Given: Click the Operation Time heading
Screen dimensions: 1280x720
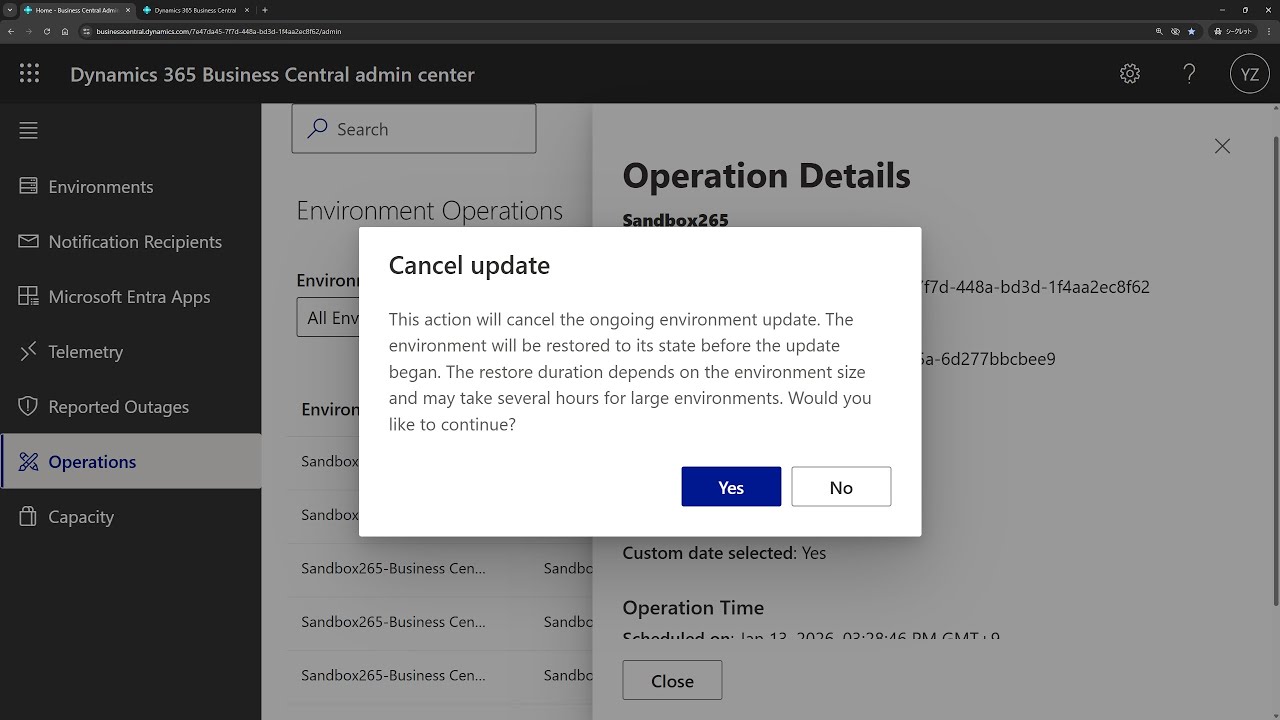Looking at the screenshot, I should (x=693, y=607).
